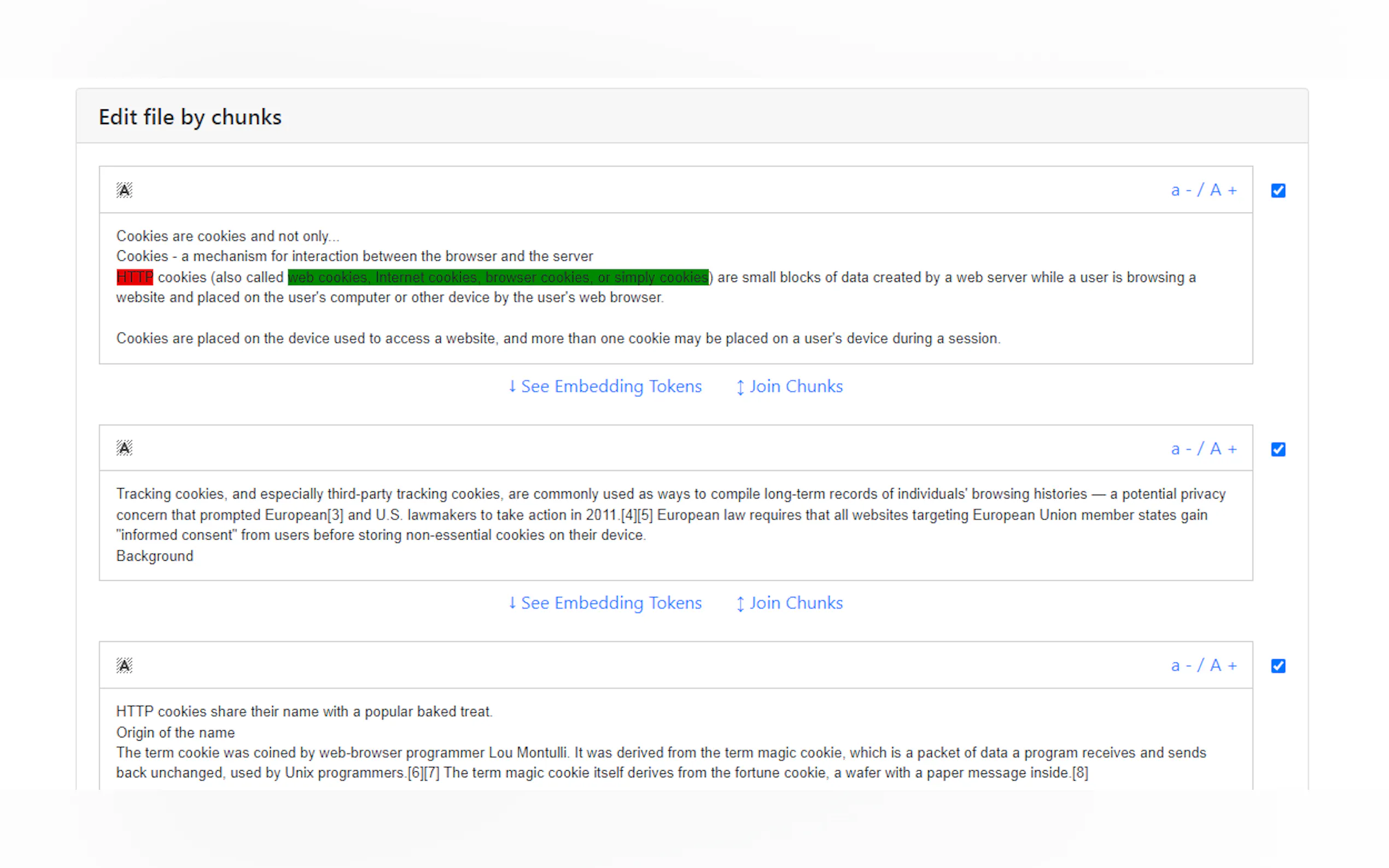The image size is (1389, 868).
Task: Click the hatched A icon in third chunk
Action: 124,665
